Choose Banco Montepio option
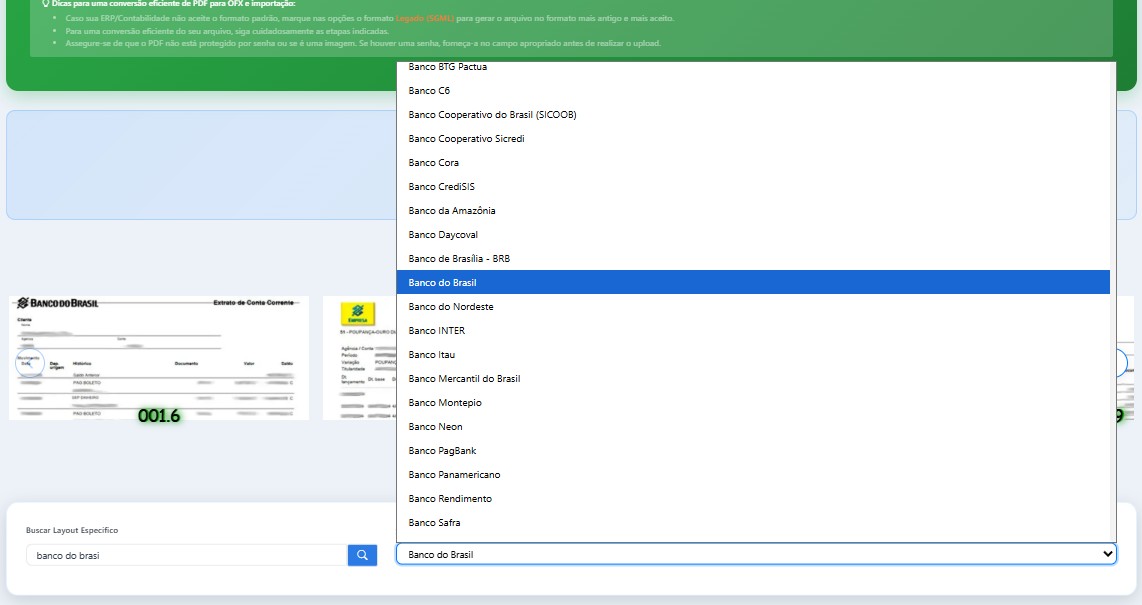This screenshot has height=605, width=1142. click(753, 403)
